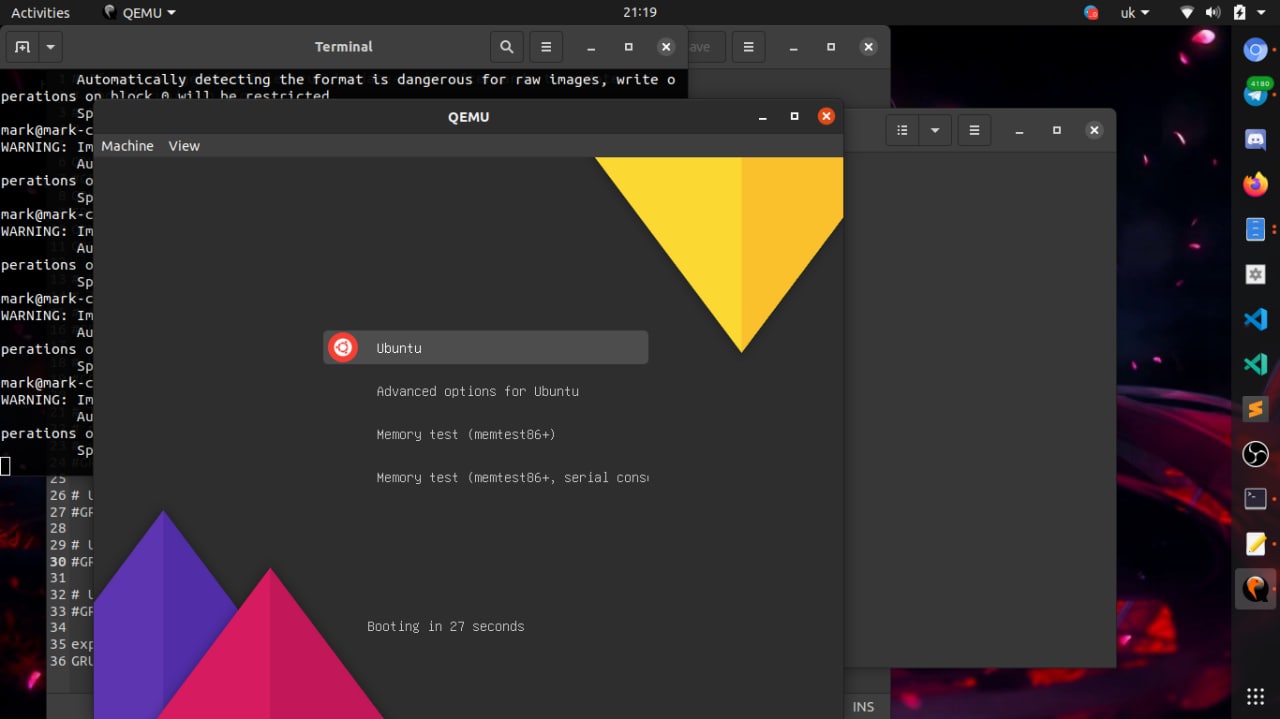The image size is (1280, 719).
Task: Click the Terminal window title
Action: point(343,47)
